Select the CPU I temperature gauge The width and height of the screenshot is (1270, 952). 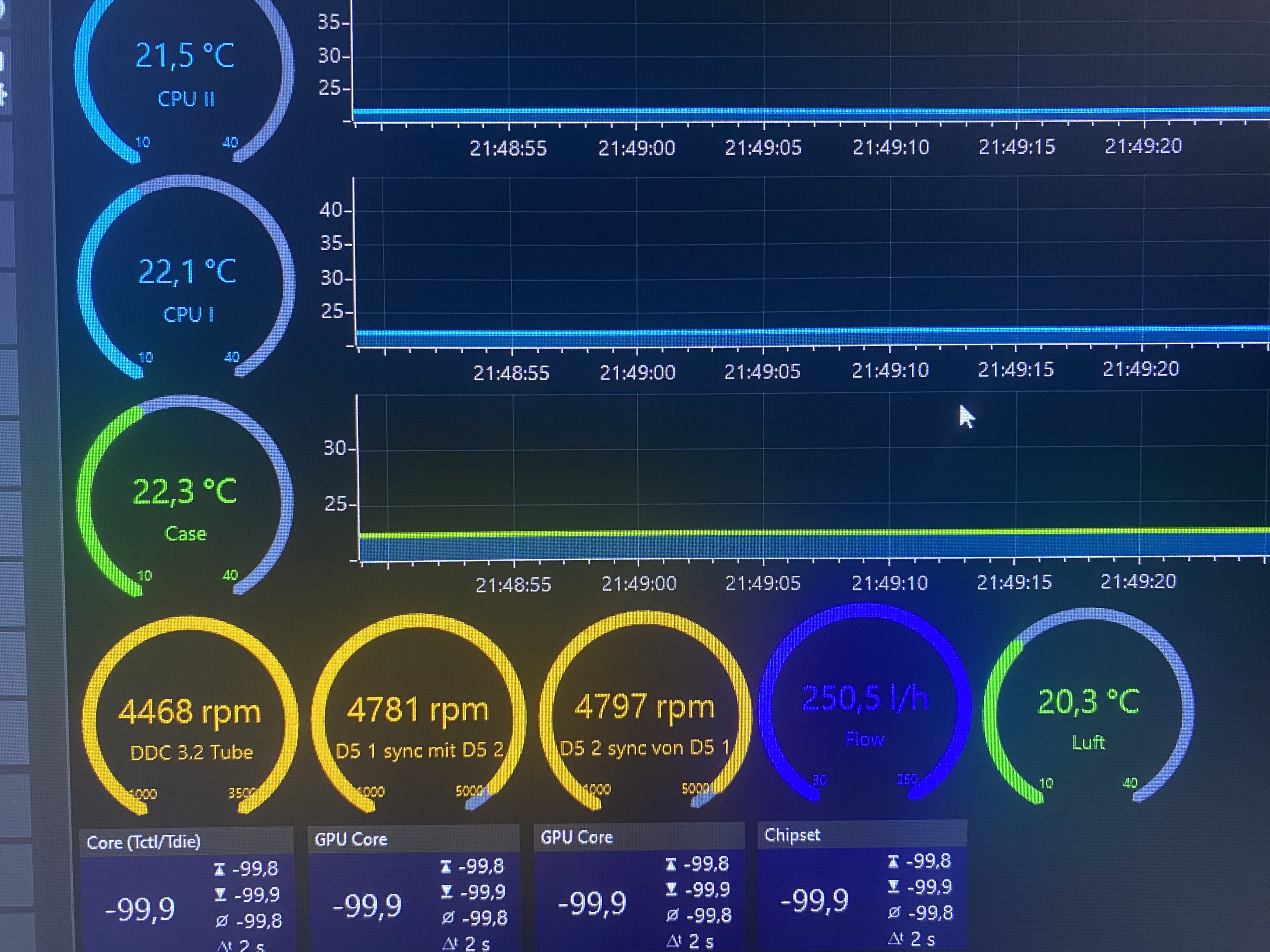click(x=187, y=284)
